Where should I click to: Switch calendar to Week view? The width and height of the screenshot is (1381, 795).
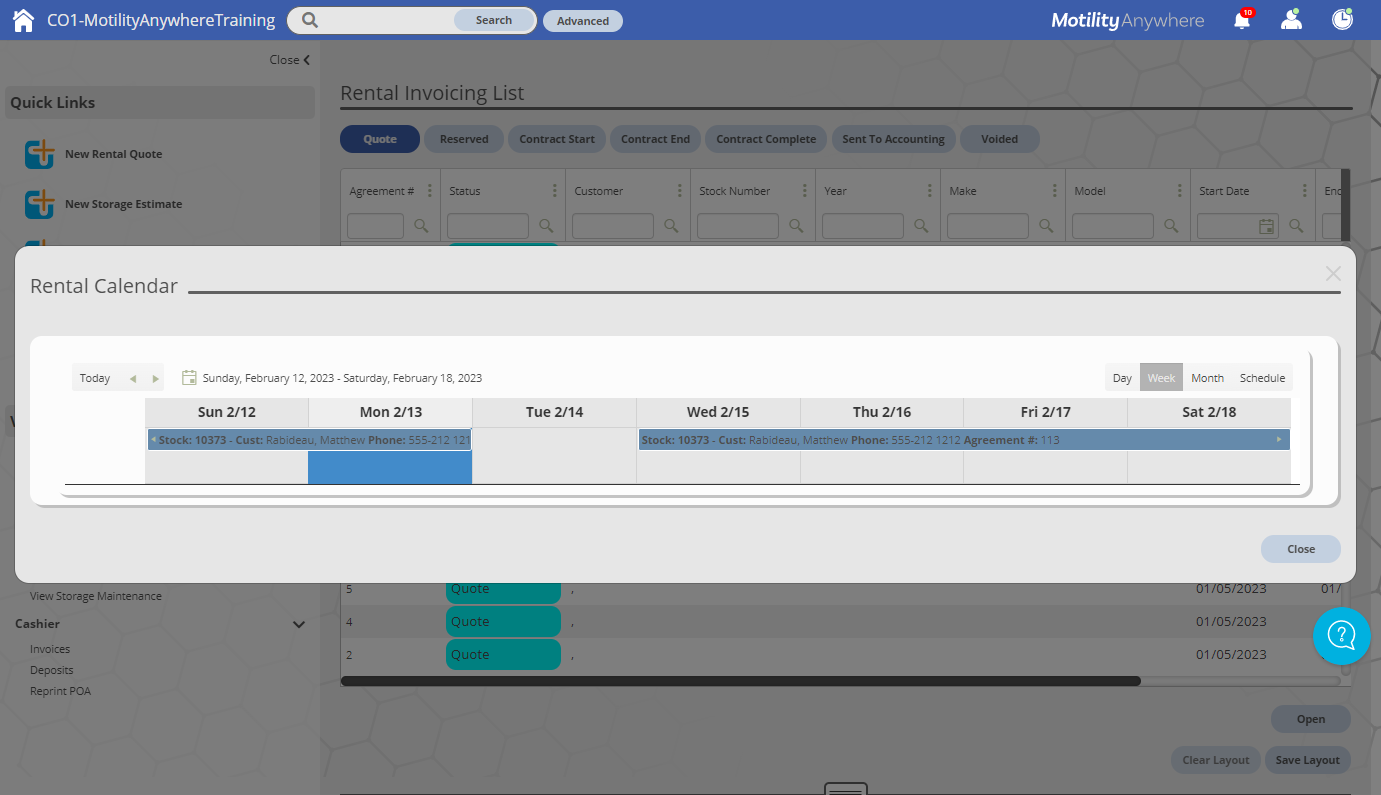(1161, 378)
